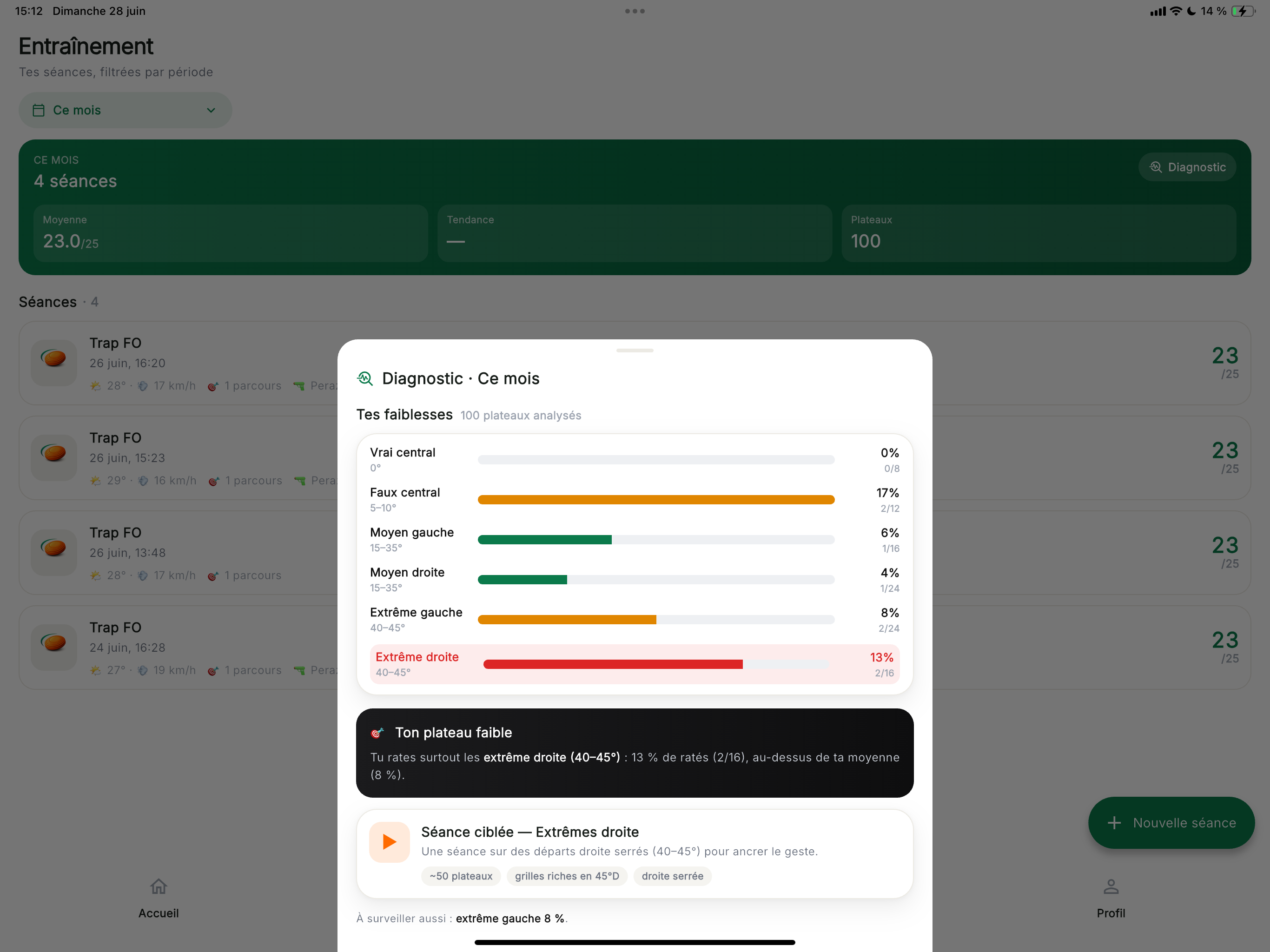Viewport: 1270px width, 952px height.
Task: Click gun icon on 24 juin session row
Action: tap(299, 670)
